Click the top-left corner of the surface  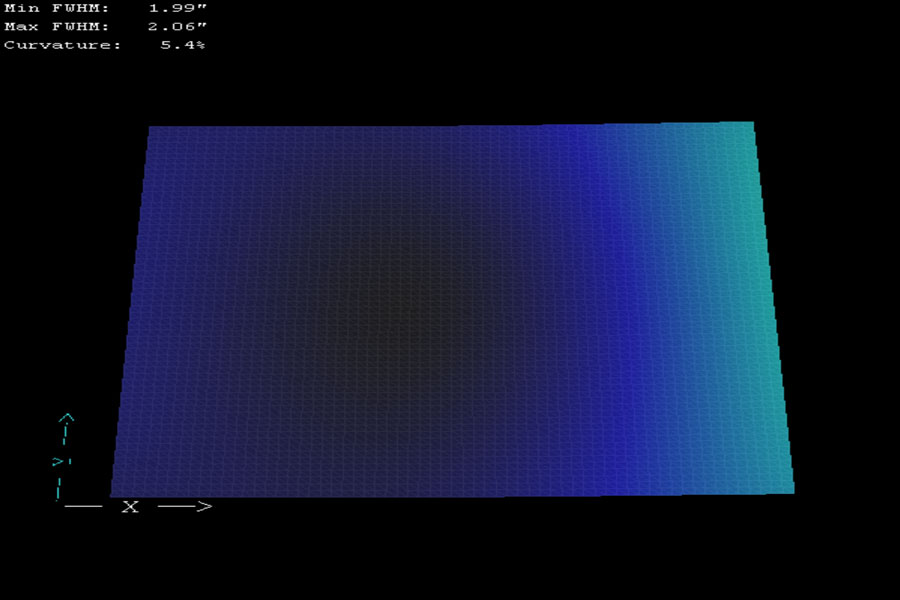151,129
